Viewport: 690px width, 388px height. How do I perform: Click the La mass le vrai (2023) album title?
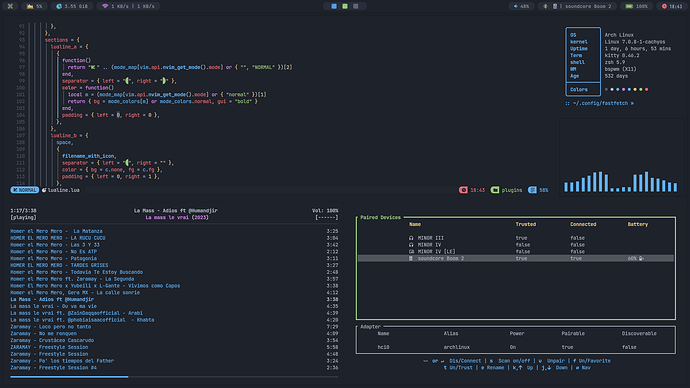177,217
